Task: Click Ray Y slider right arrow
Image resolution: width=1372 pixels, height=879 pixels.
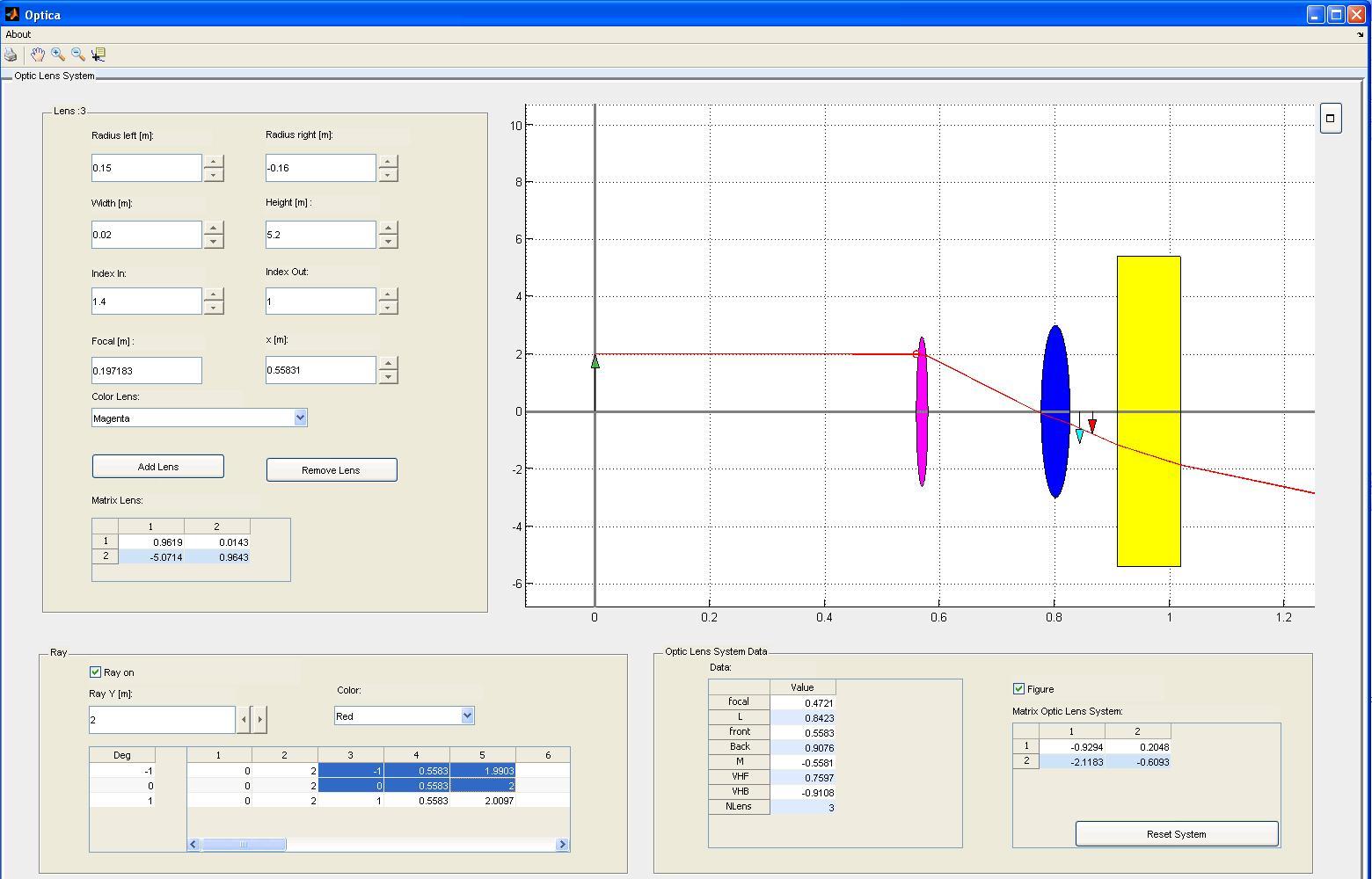Action: tap(259, 720)
